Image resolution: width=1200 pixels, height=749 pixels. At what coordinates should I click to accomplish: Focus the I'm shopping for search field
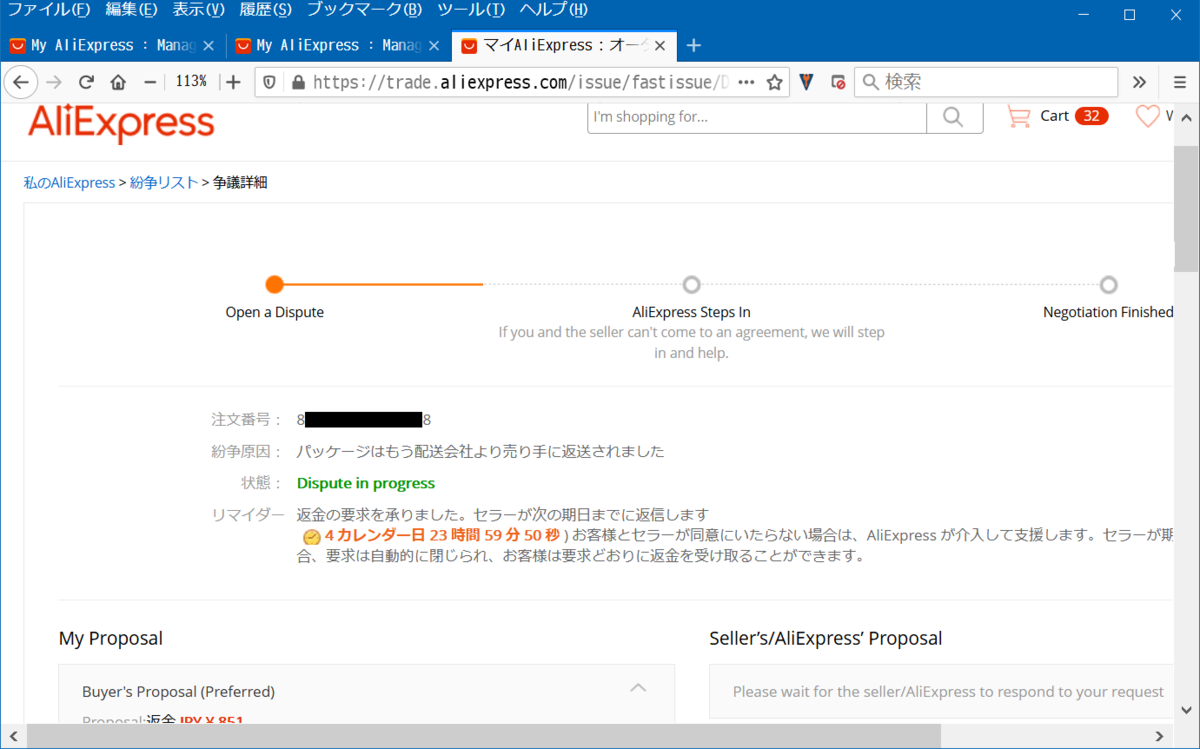pyautogui.click(x=757, y=117)
